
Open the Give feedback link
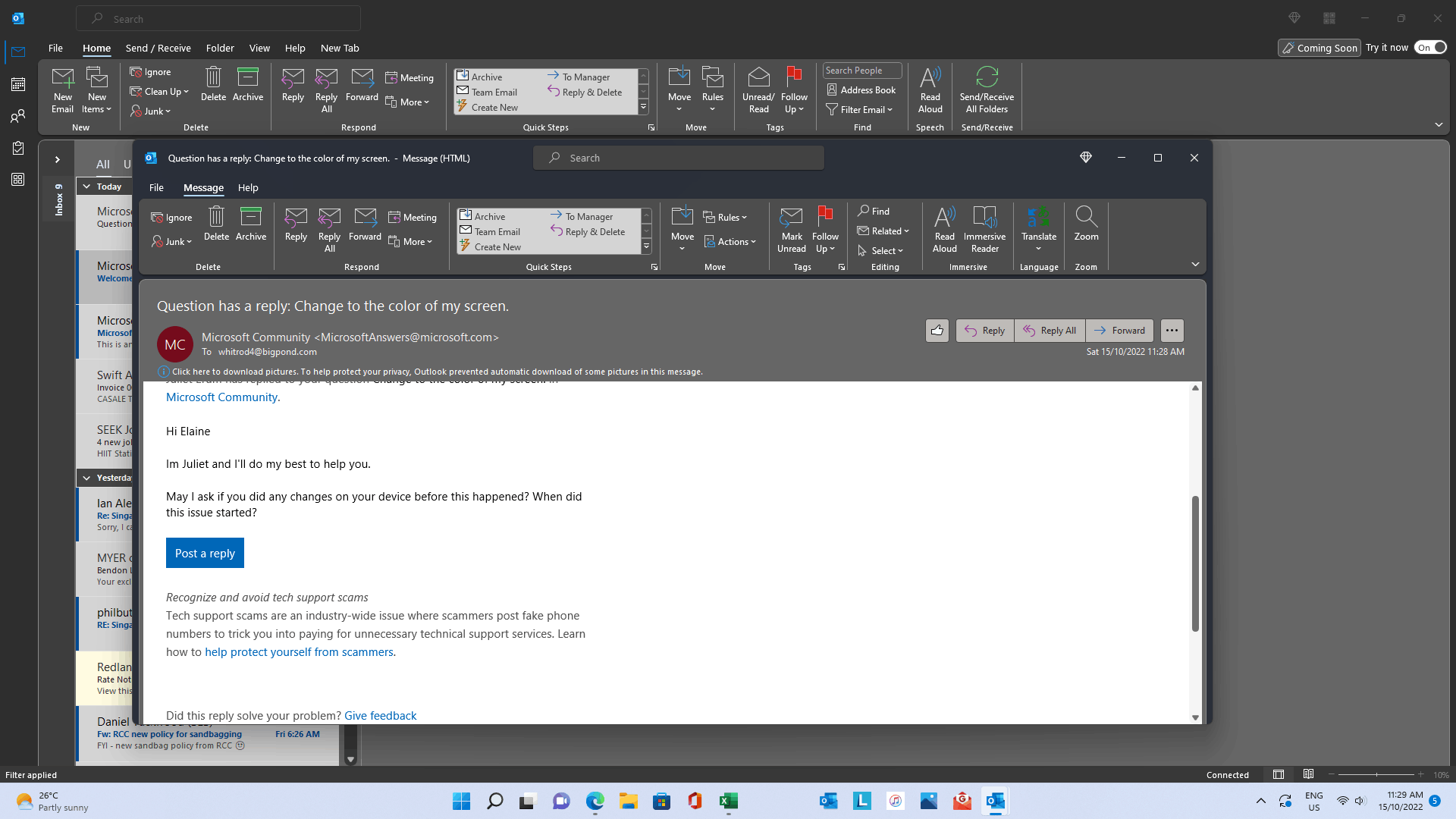coord(380,716)
